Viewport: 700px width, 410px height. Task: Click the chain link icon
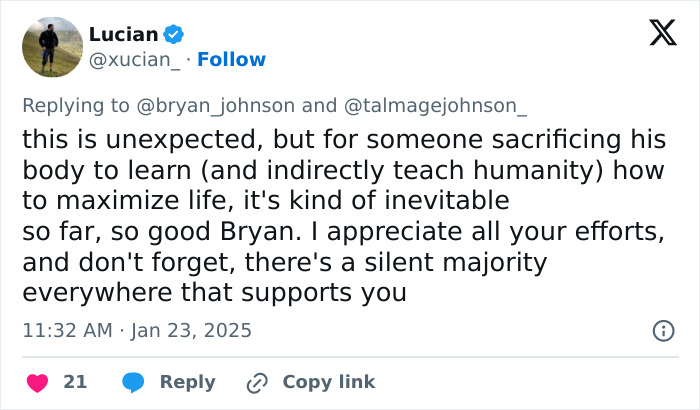coord(258,382)
